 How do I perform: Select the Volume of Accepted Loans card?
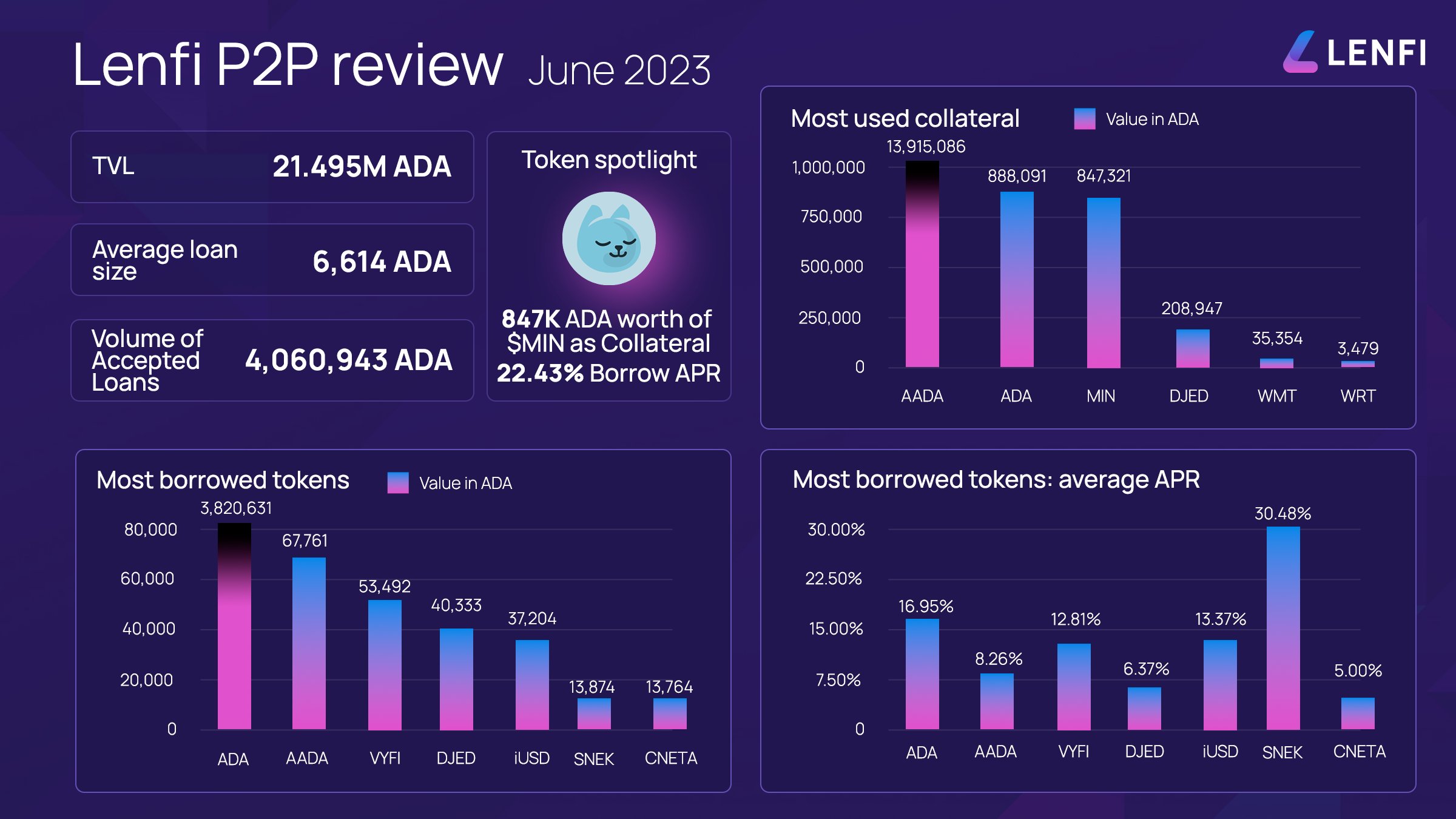point(272,360)
